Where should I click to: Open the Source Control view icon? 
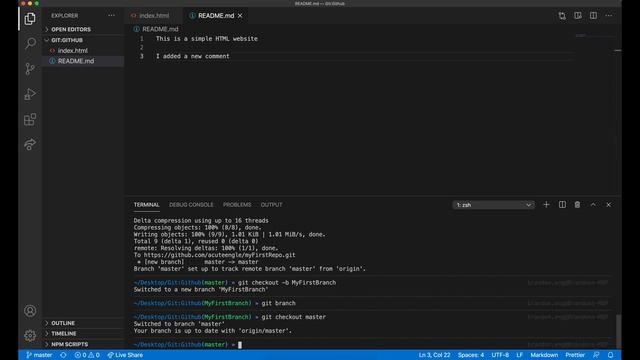[30, 69]
